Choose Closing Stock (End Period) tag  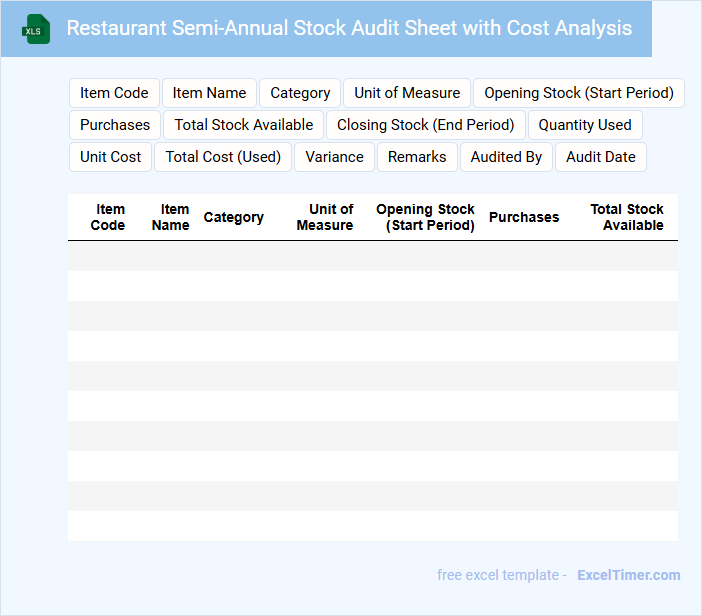425,125
